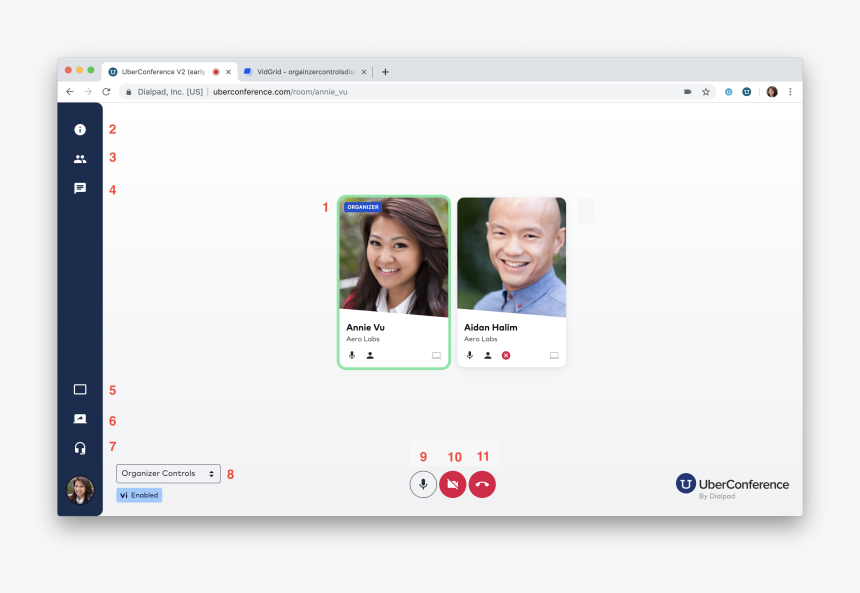This screenshot has width=860, height=593.
Task: Open a new browser tab
Action: pyautogui.click(x=385, y=72)
